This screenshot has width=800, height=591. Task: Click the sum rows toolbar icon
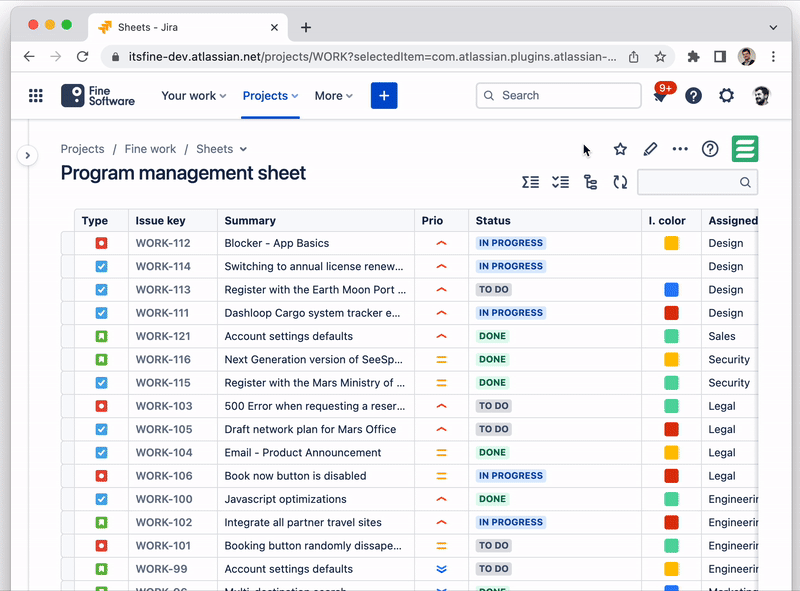point(531,182)
